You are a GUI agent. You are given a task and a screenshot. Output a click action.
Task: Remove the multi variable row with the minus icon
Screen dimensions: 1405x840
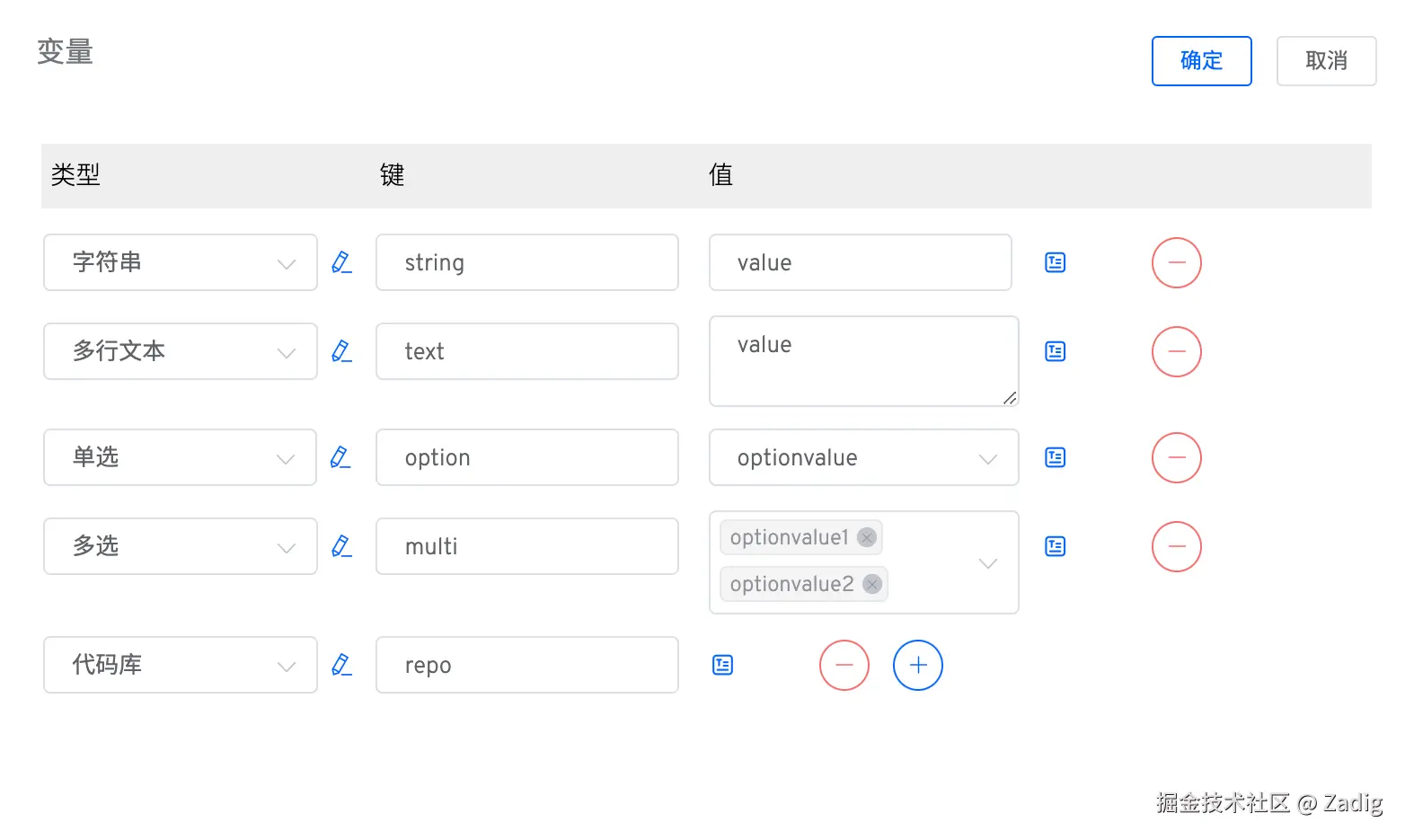click(1177, 546)
